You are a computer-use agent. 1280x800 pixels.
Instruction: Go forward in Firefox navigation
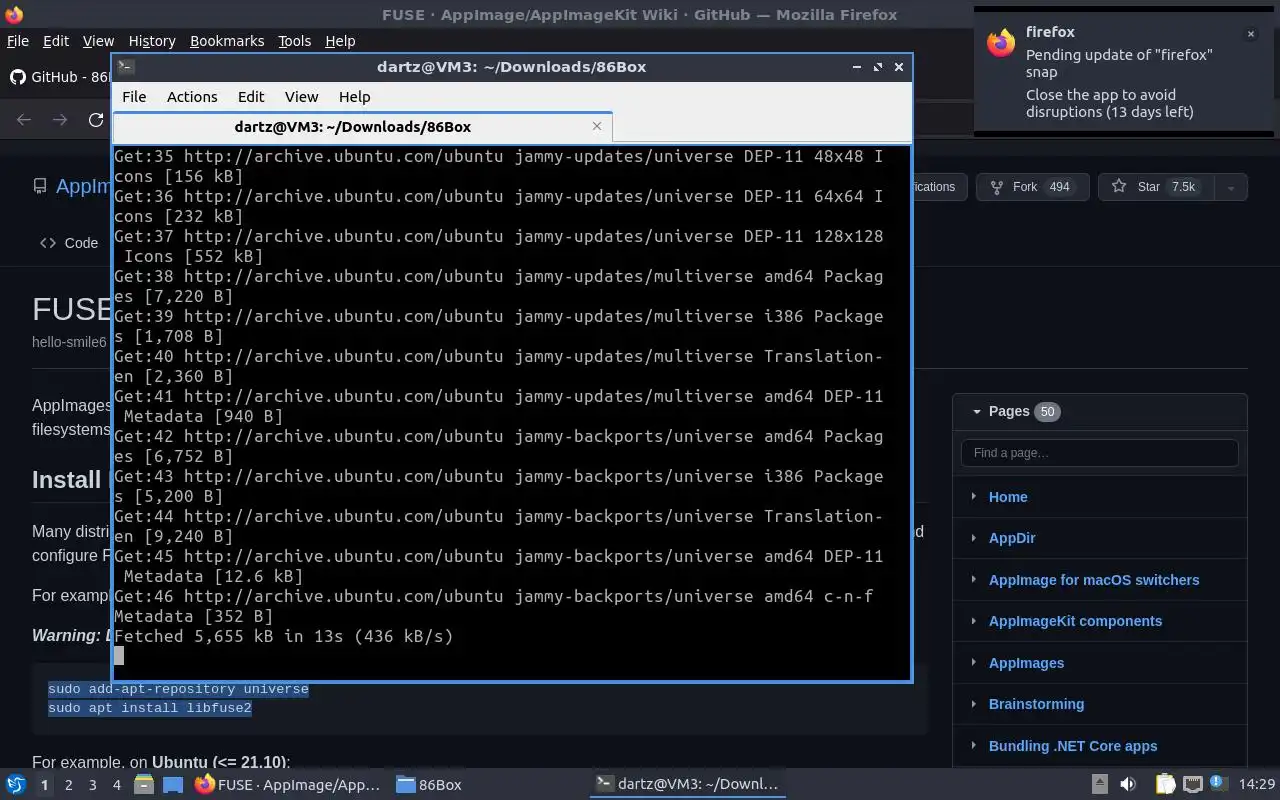tap(60, 120)
